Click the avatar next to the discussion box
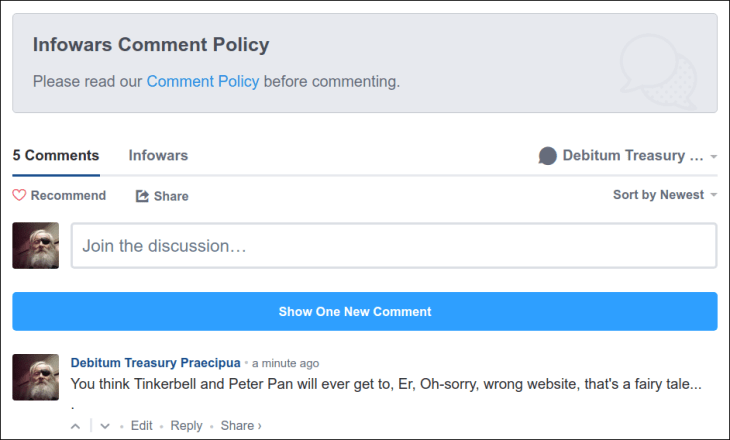The height and width of the screenshot is (440, 730). coord(35,245)
